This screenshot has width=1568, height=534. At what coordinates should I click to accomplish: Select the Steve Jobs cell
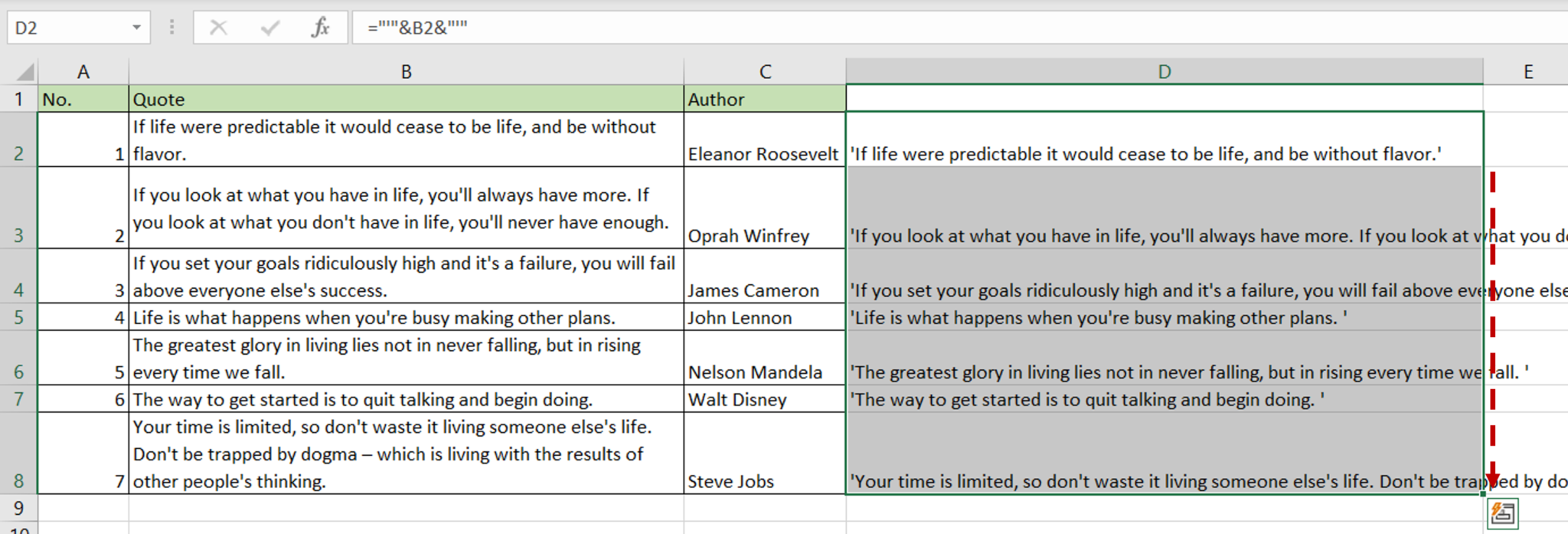pyautogui.click(x=765, y=454)
